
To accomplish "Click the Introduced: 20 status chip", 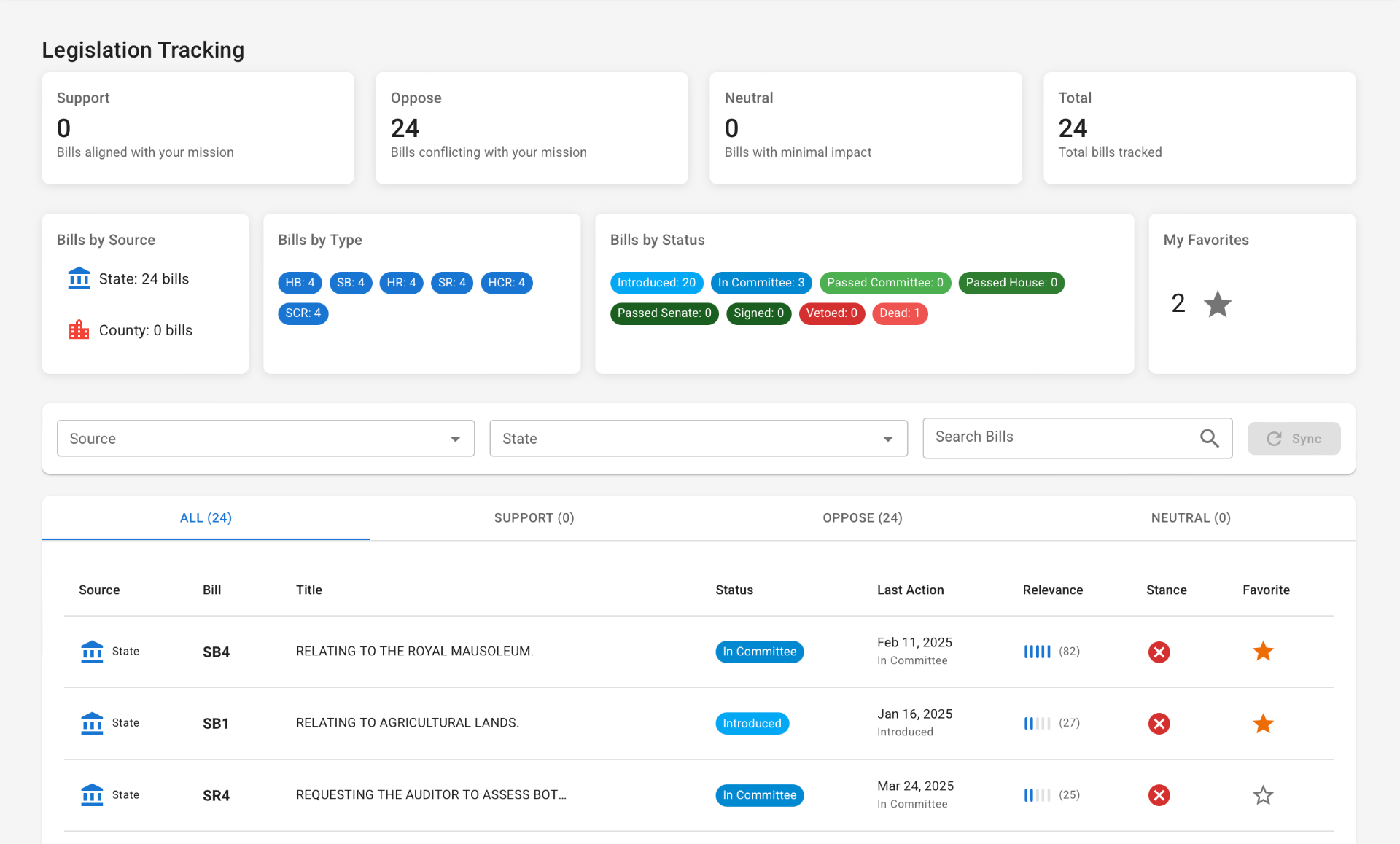I will click(x=656, y=283).
